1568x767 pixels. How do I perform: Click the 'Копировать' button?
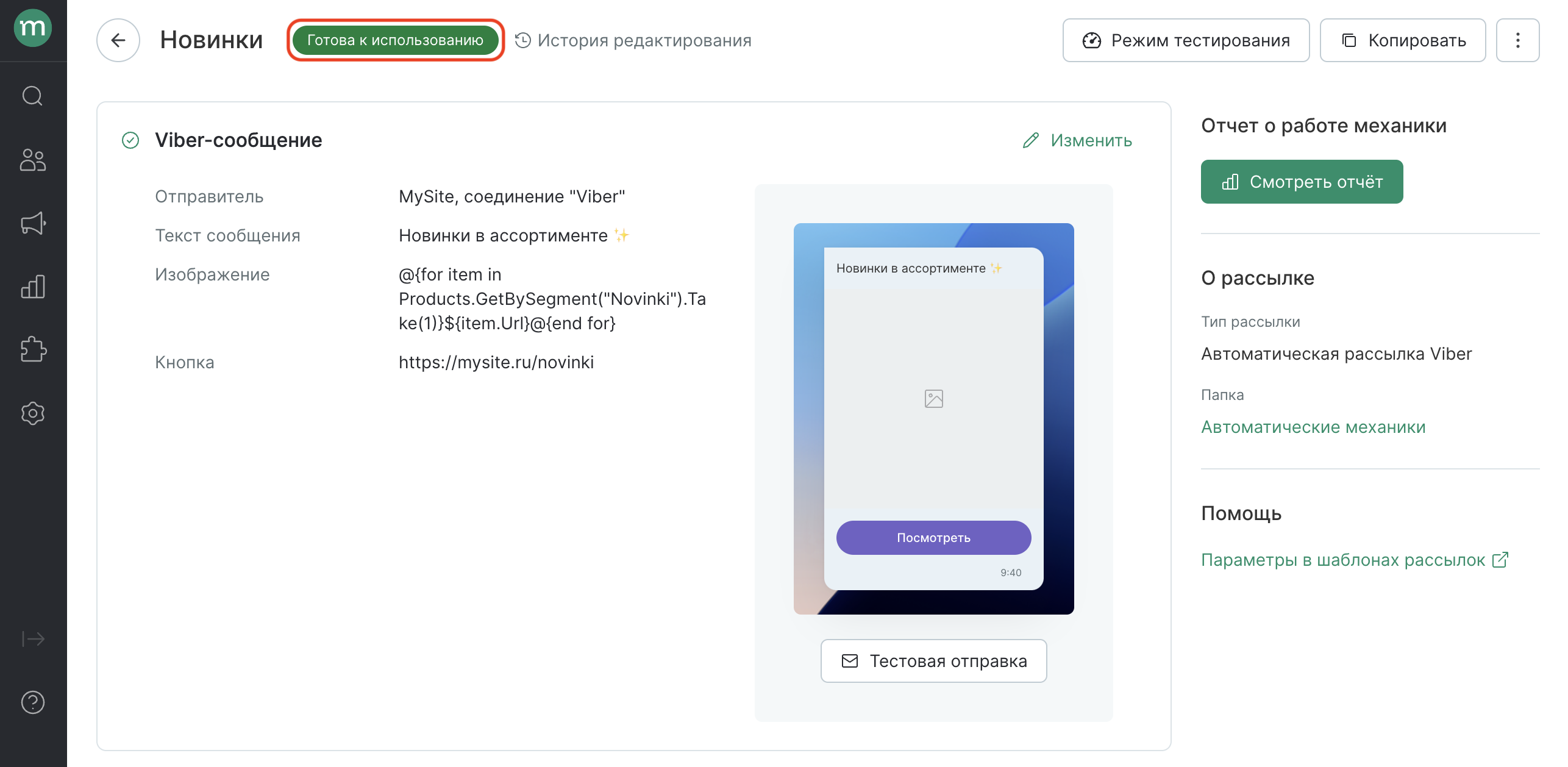click(1402, 40)
